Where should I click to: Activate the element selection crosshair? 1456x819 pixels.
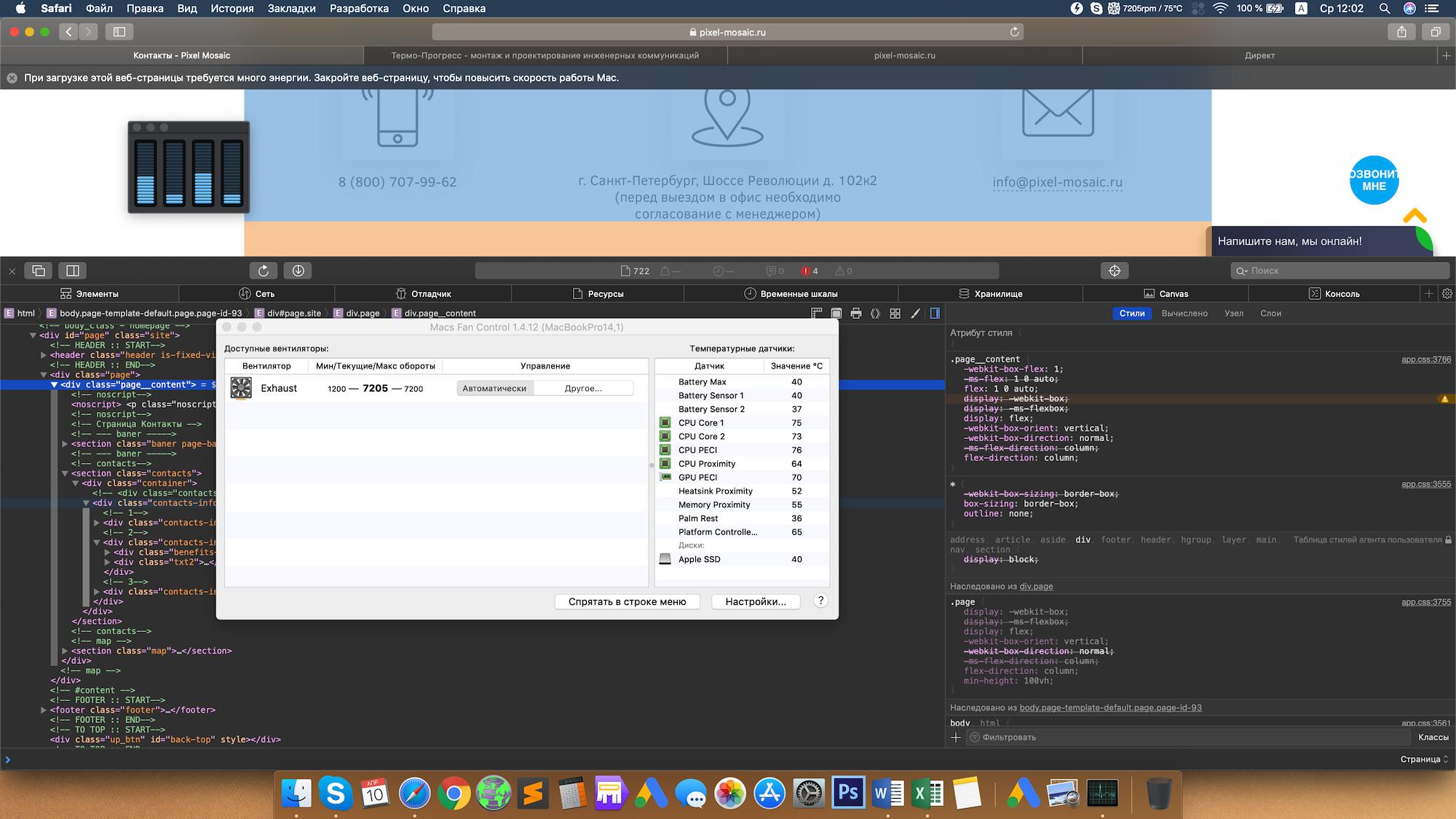point(1114,271)
